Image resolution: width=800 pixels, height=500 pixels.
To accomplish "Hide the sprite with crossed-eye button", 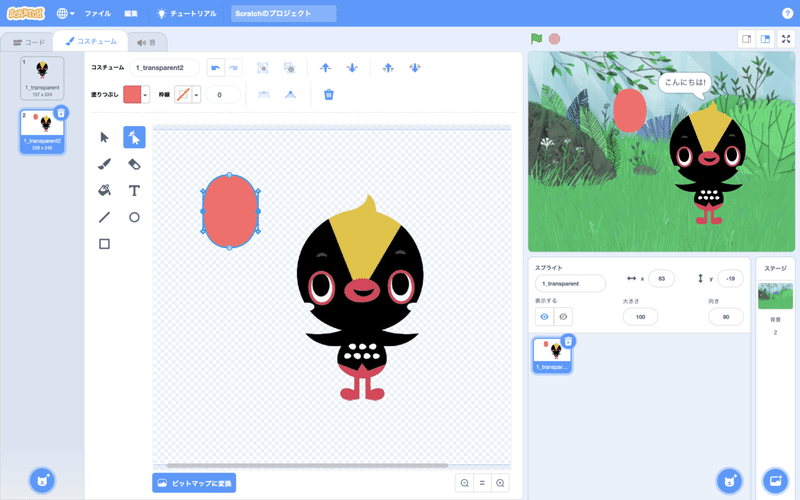I will click(563, 317).
